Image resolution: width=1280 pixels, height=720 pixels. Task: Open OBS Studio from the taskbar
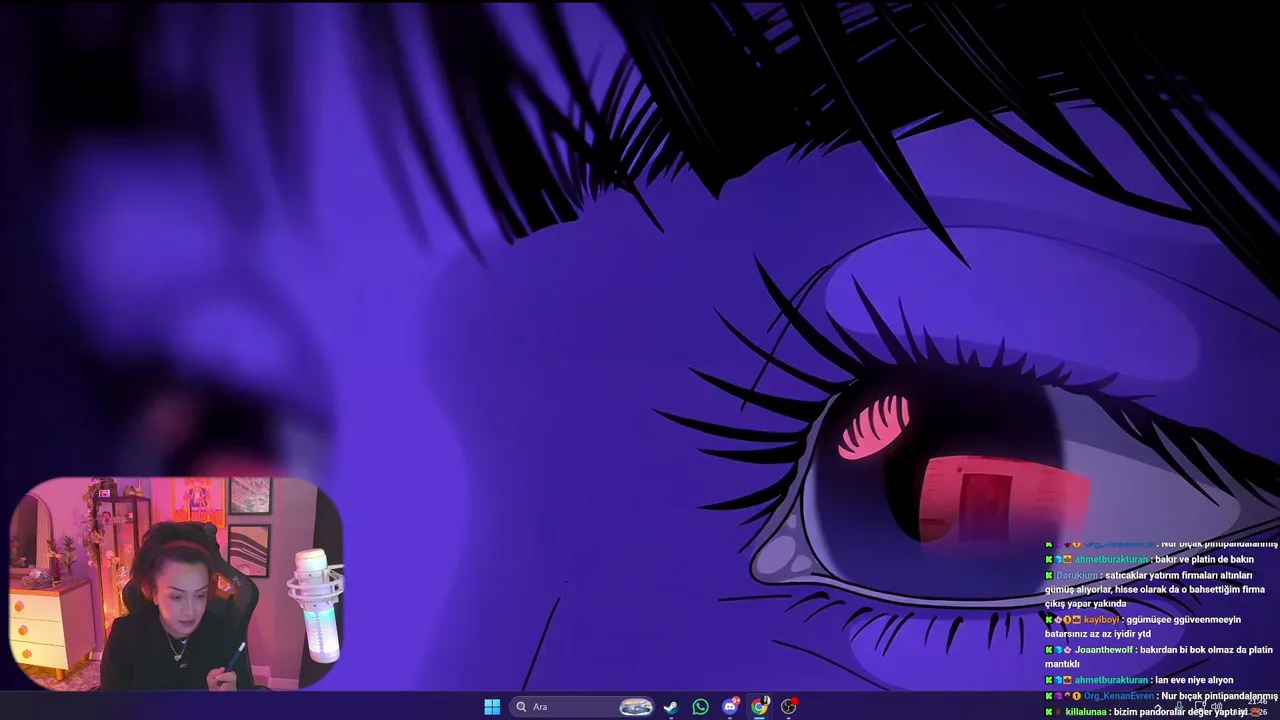(x=789, y=707)
